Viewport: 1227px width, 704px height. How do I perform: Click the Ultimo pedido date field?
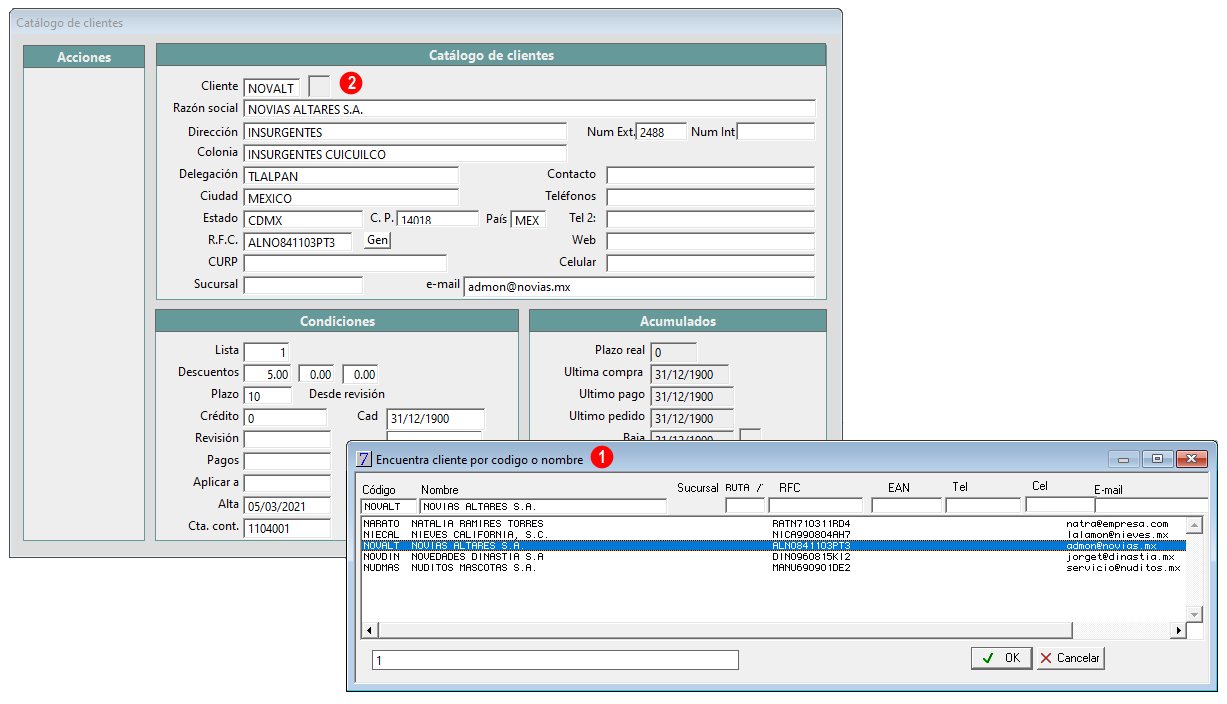(692, 418)
